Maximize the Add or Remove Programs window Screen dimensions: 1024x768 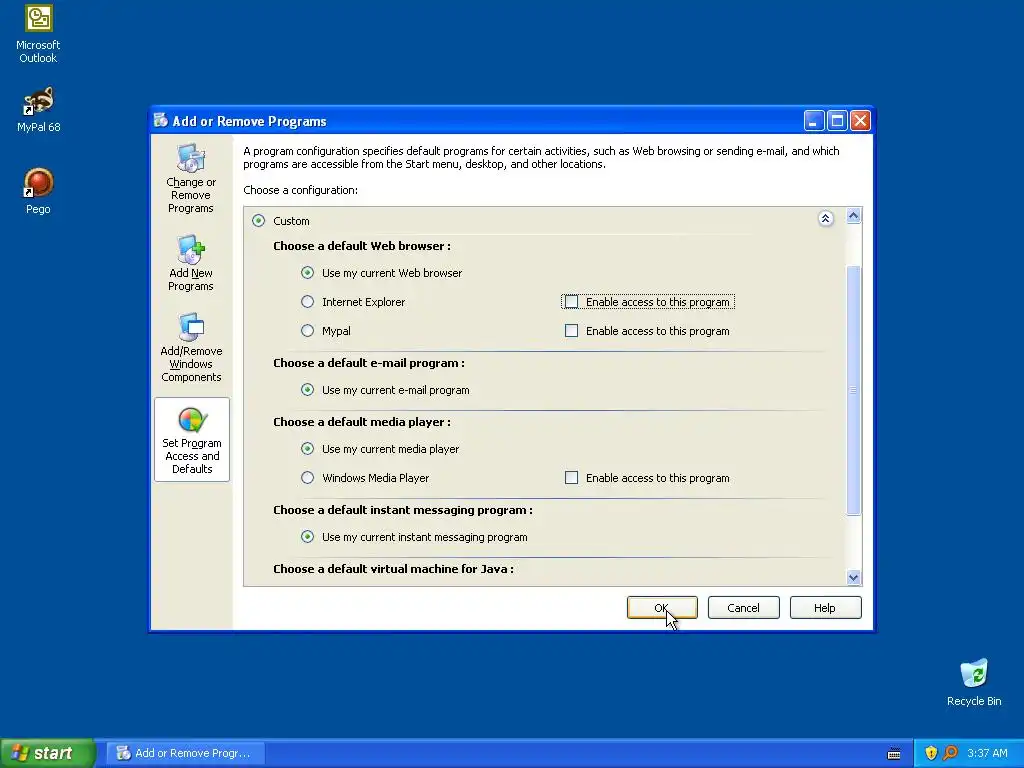(837, 121)
